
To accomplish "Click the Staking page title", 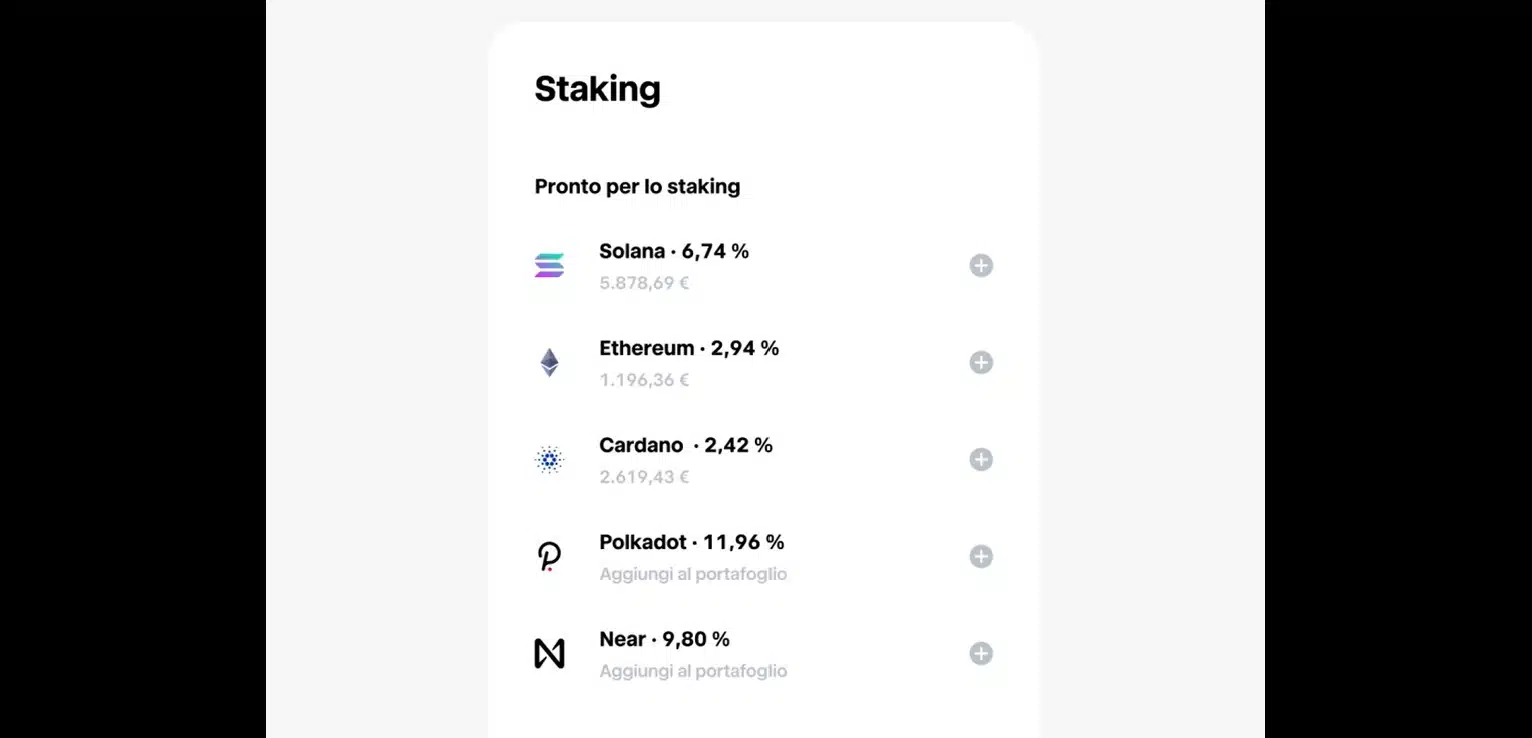I will (x=597, y=89).
